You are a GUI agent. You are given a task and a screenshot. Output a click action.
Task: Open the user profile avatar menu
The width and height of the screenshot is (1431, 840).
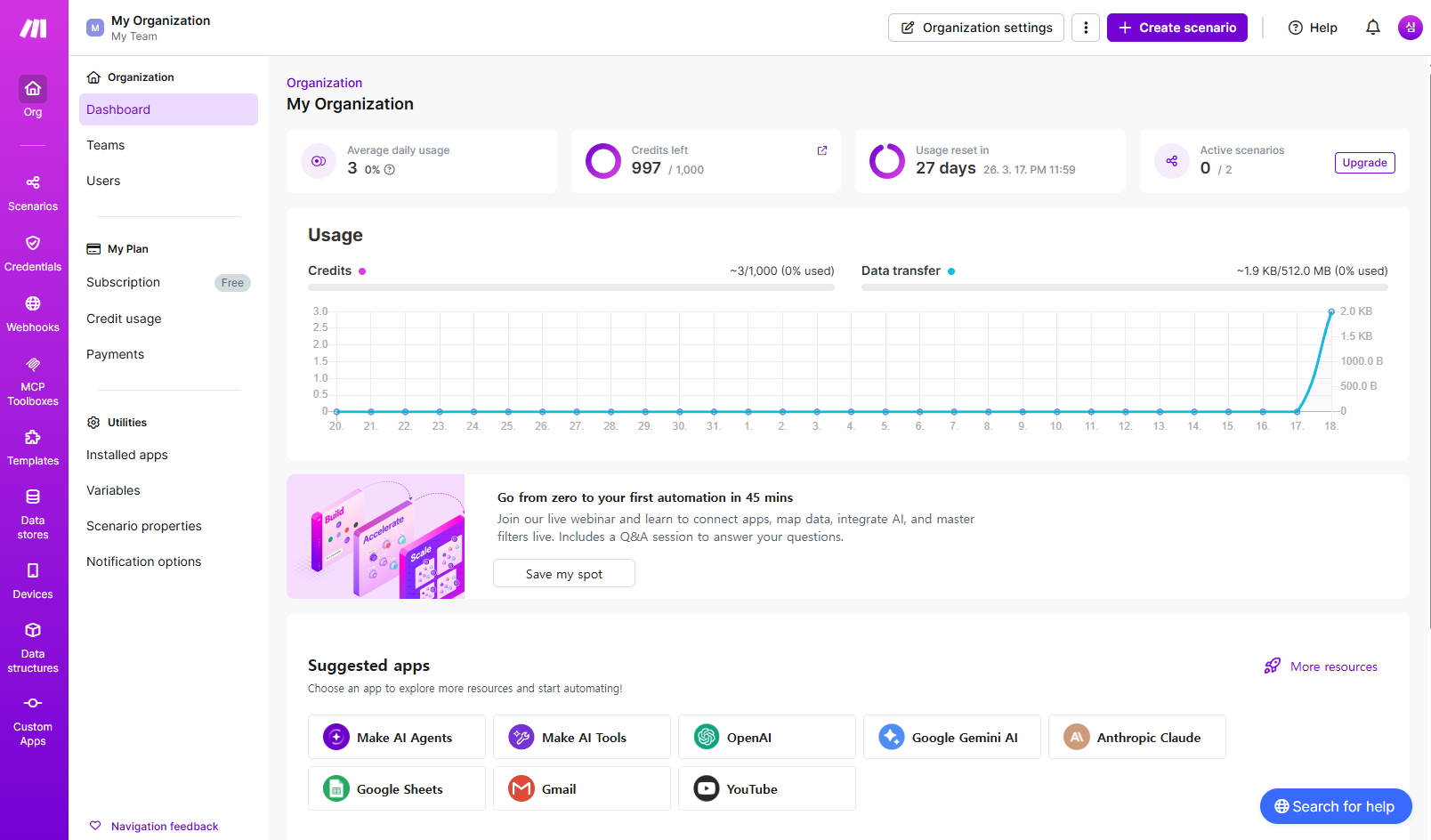point(1410,28)
